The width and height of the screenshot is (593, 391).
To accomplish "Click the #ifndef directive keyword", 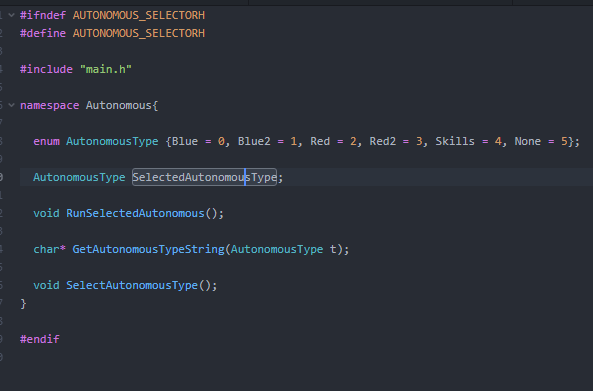I will pos(43,15).
